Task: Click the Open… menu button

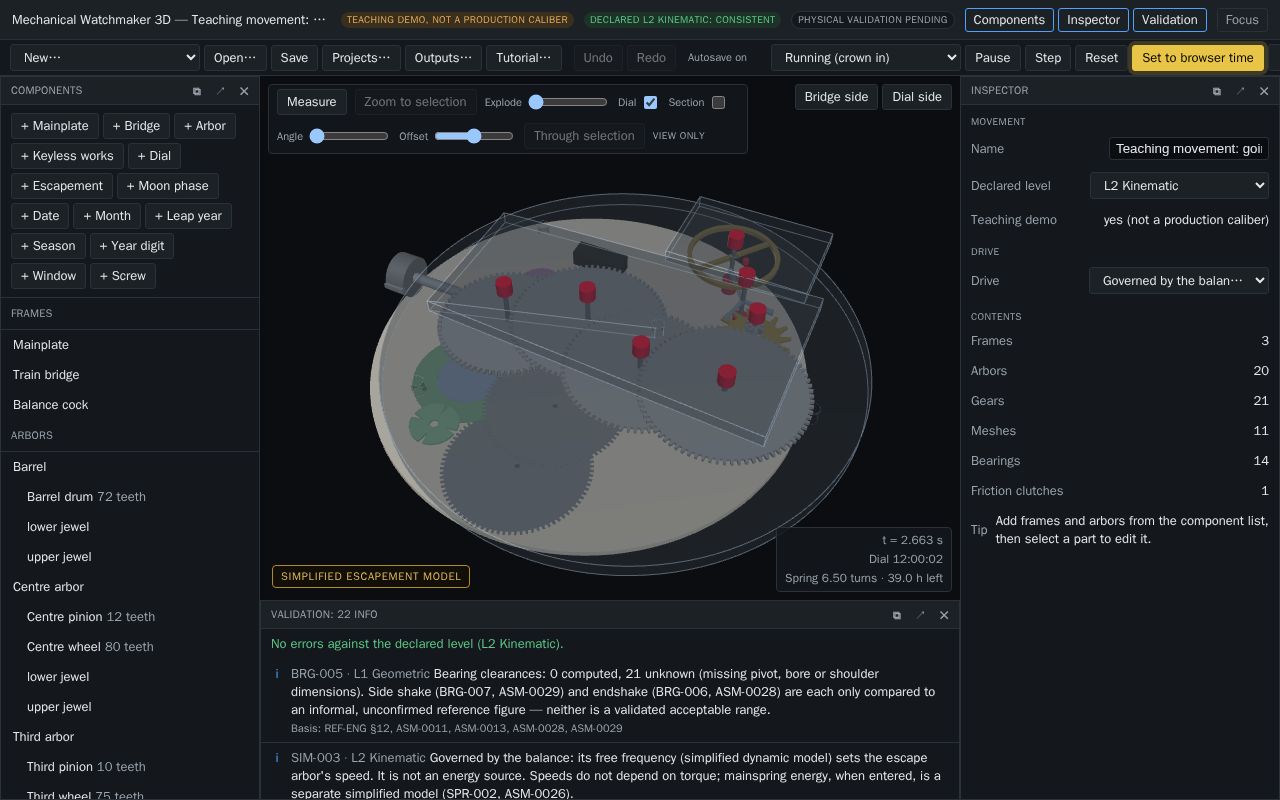Action: point(235,58)
